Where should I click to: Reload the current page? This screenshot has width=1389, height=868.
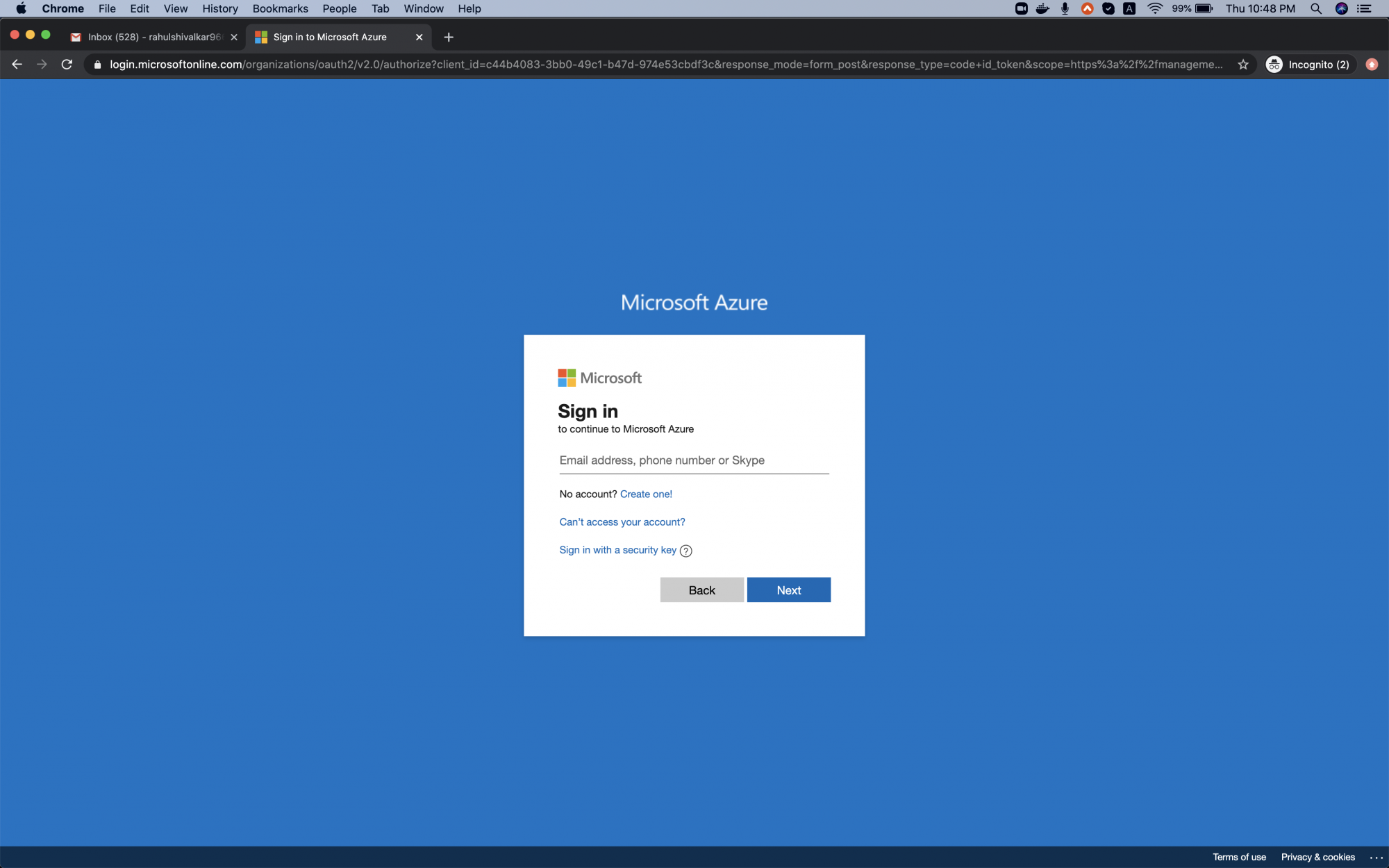point(67,64)
